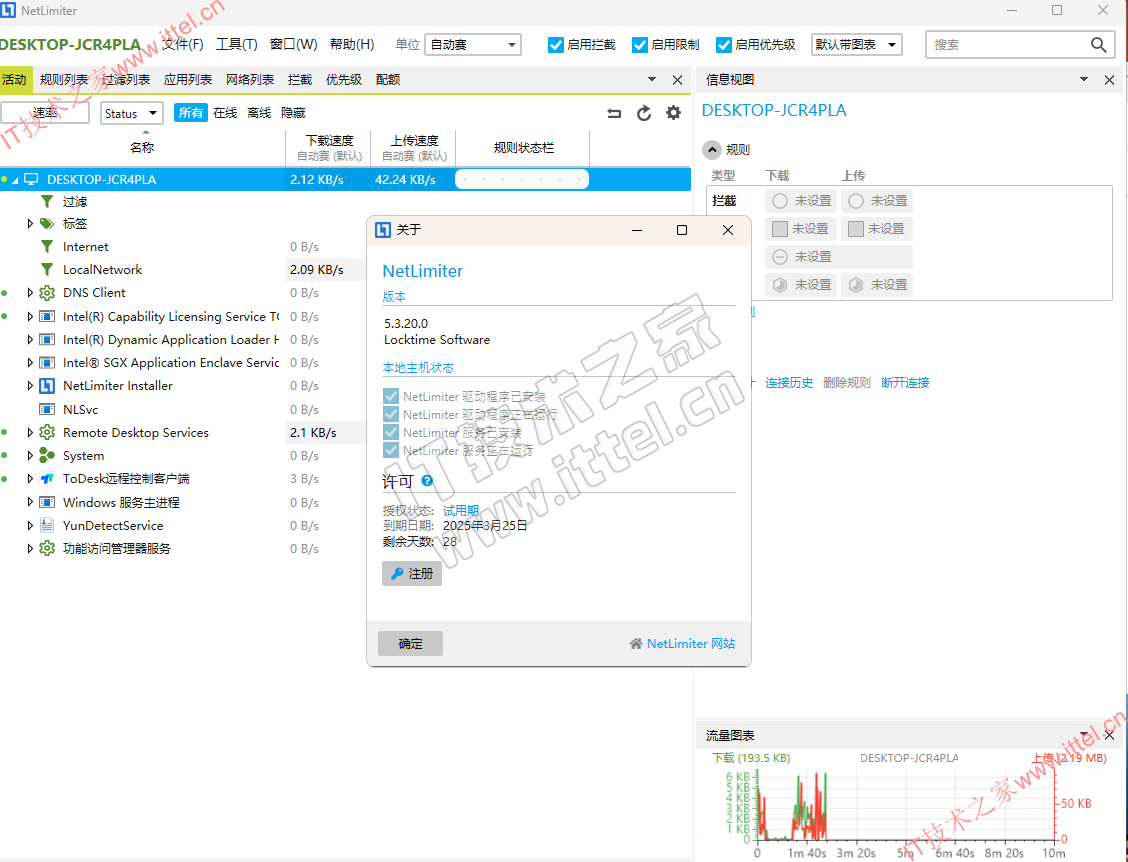1128x862 pixels.
Task: Click the Windows 服务主进程 icon
Action: click(47, 502)
